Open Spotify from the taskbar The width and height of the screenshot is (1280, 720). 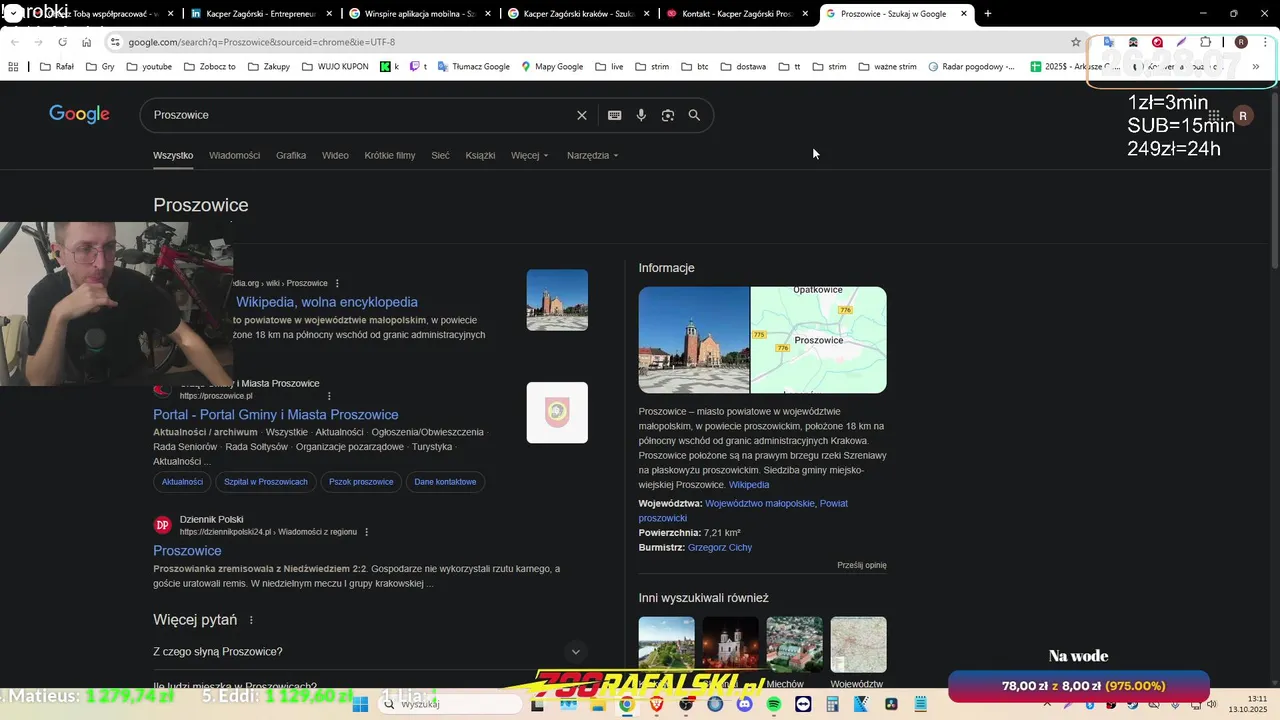774,704
